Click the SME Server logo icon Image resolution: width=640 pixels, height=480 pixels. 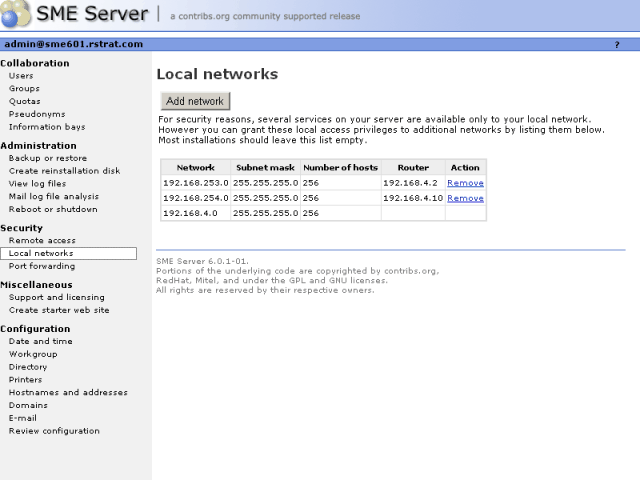click(x=16, y=14)
